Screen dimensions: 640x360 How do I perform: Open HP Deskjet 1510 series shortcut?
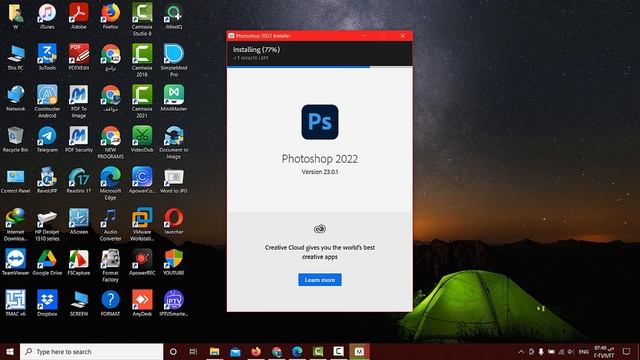click(47, 224)
